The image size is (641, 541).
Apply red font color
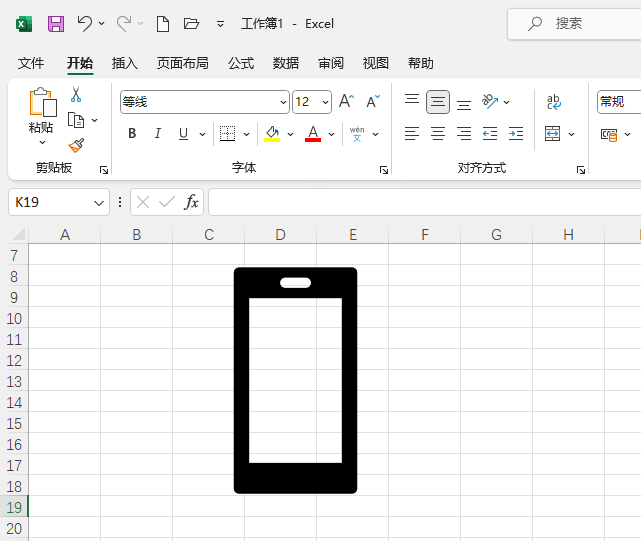tap(313, 133)
